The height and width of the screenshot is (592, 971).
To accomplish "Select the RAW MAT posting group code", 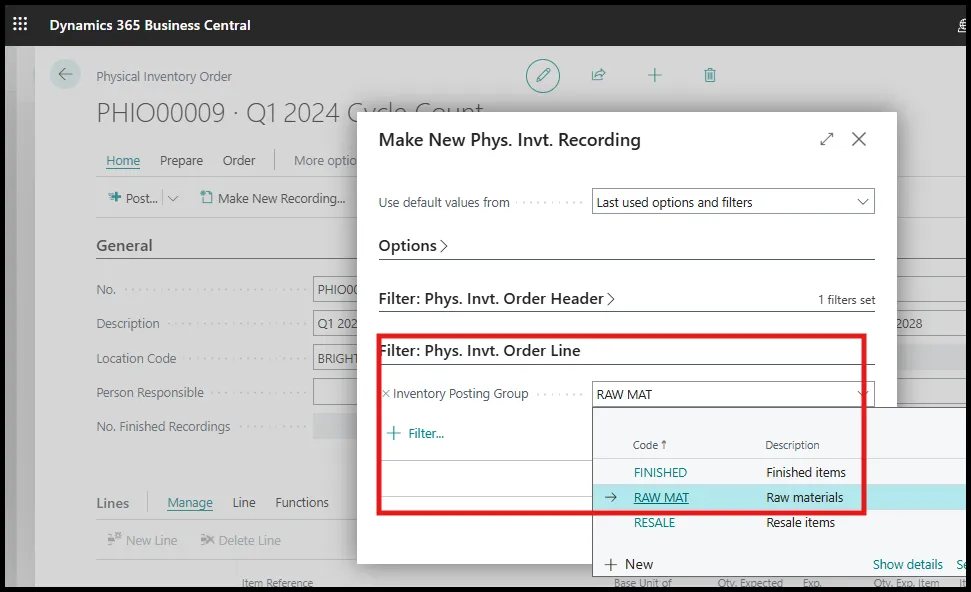I will 661,497.
